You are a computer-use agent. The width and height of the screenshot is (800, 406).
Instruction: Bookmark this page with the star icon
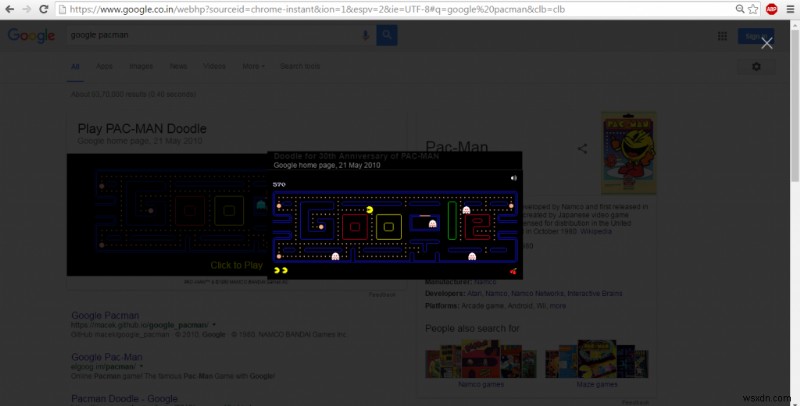pyautogui.click(x=753, y=9)
